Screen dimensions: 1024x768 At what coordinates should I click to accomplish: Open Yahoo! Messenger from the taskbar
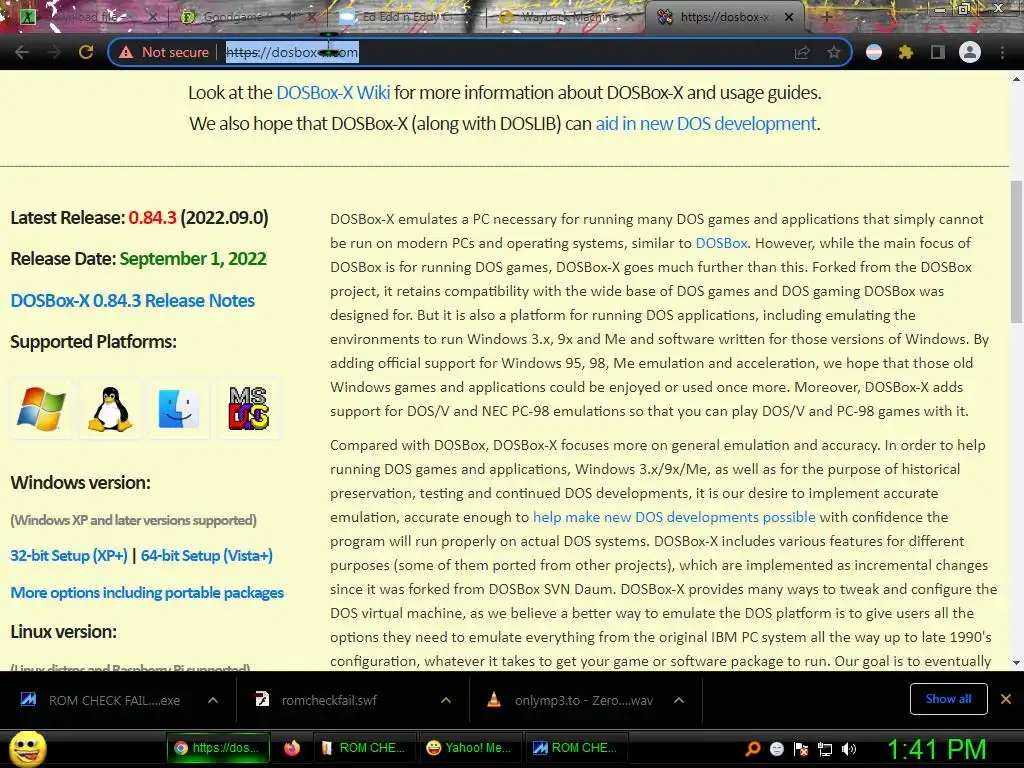click(x=470, y=748)
